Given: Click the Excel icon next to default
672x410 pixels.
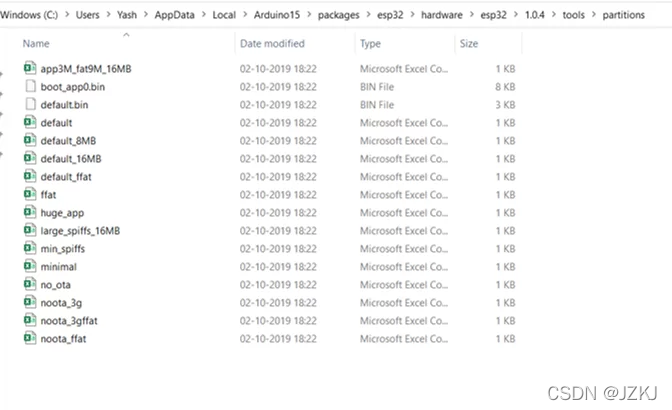Looking at the screenshot, I should 30,122.
